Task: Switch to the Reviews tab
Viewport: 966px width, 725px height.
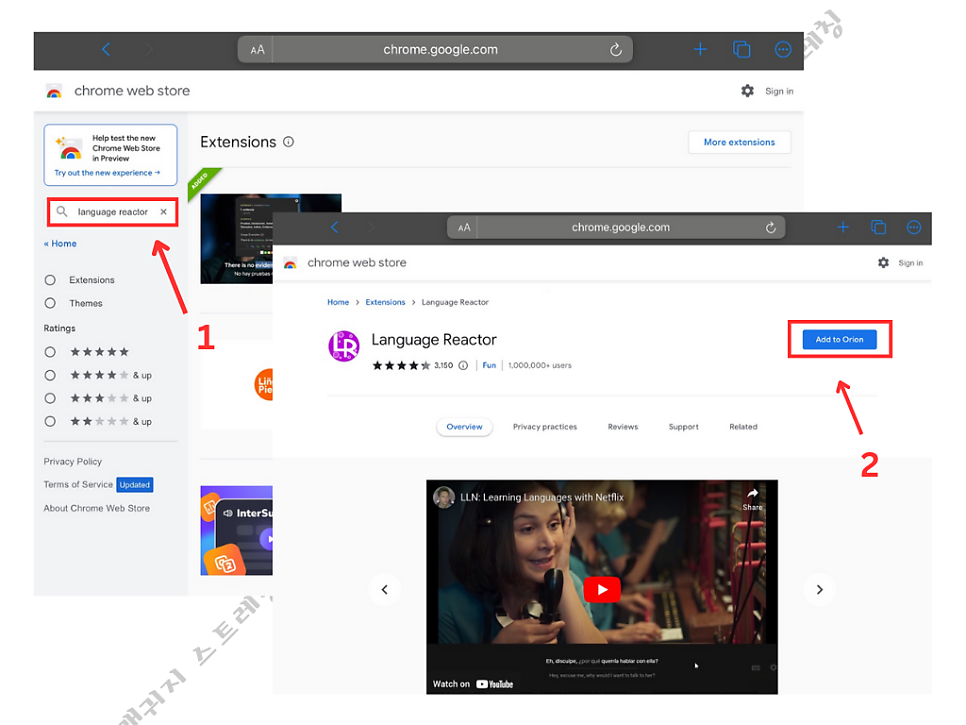Action: tap(623, 427)
